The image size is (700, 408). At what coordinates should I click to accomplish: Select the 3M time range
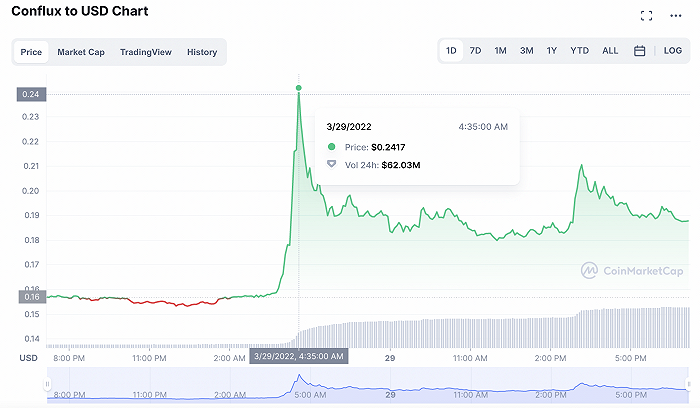[x=526, y=51]
